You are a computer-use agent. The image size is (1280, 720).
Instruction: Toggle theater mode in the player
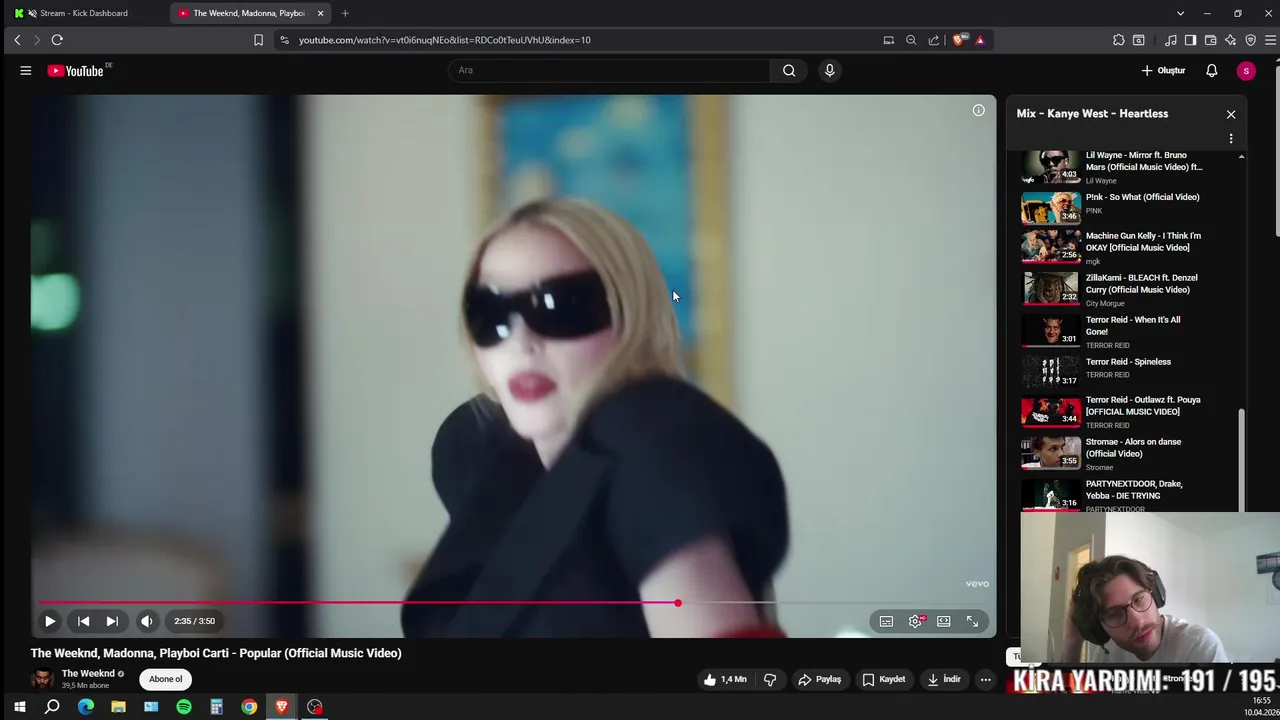(x=943, y=621)
